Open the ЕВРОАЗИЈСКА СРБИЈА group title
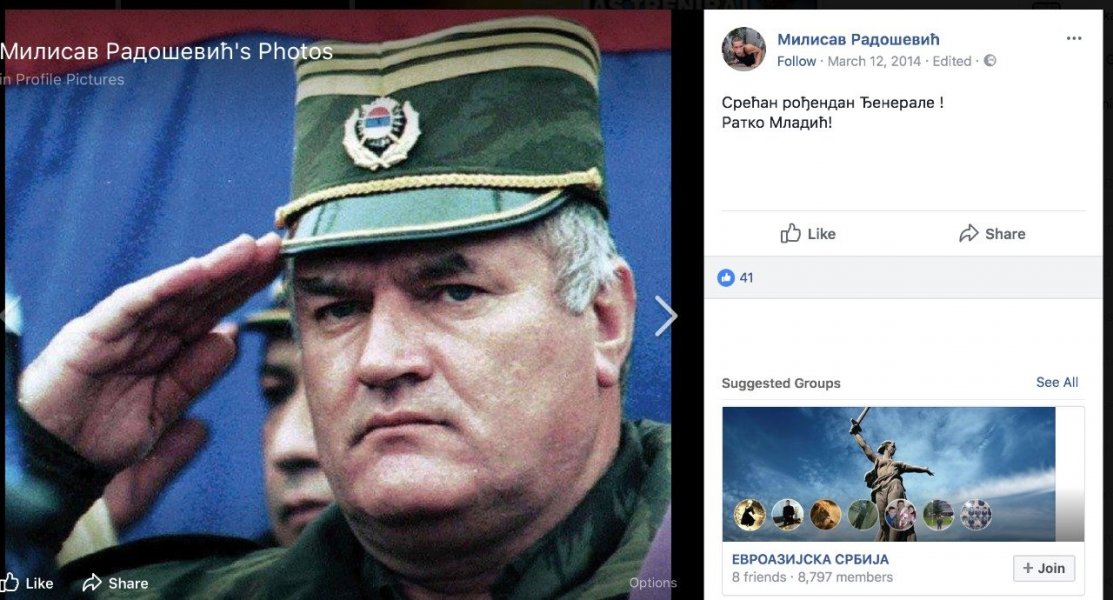Viewport: 1113px width, 600px height. click(810, 559)
